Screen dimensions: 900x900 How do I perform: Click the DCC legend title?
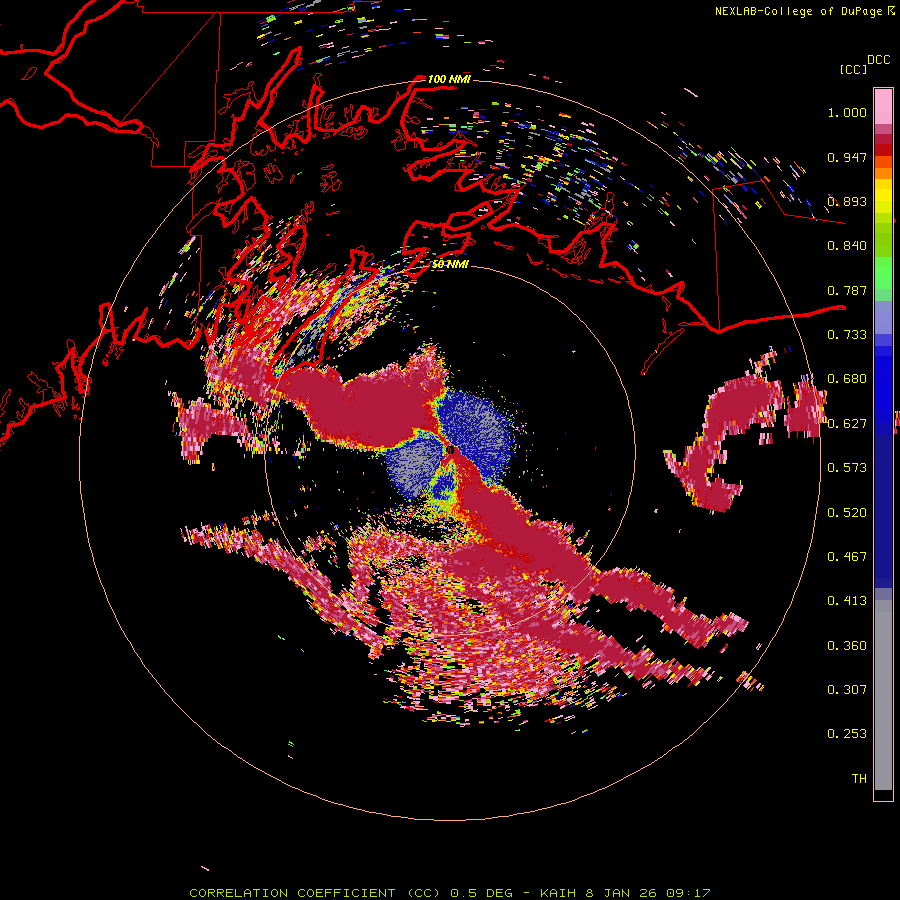pyautogui.click(x=878, y=60)
